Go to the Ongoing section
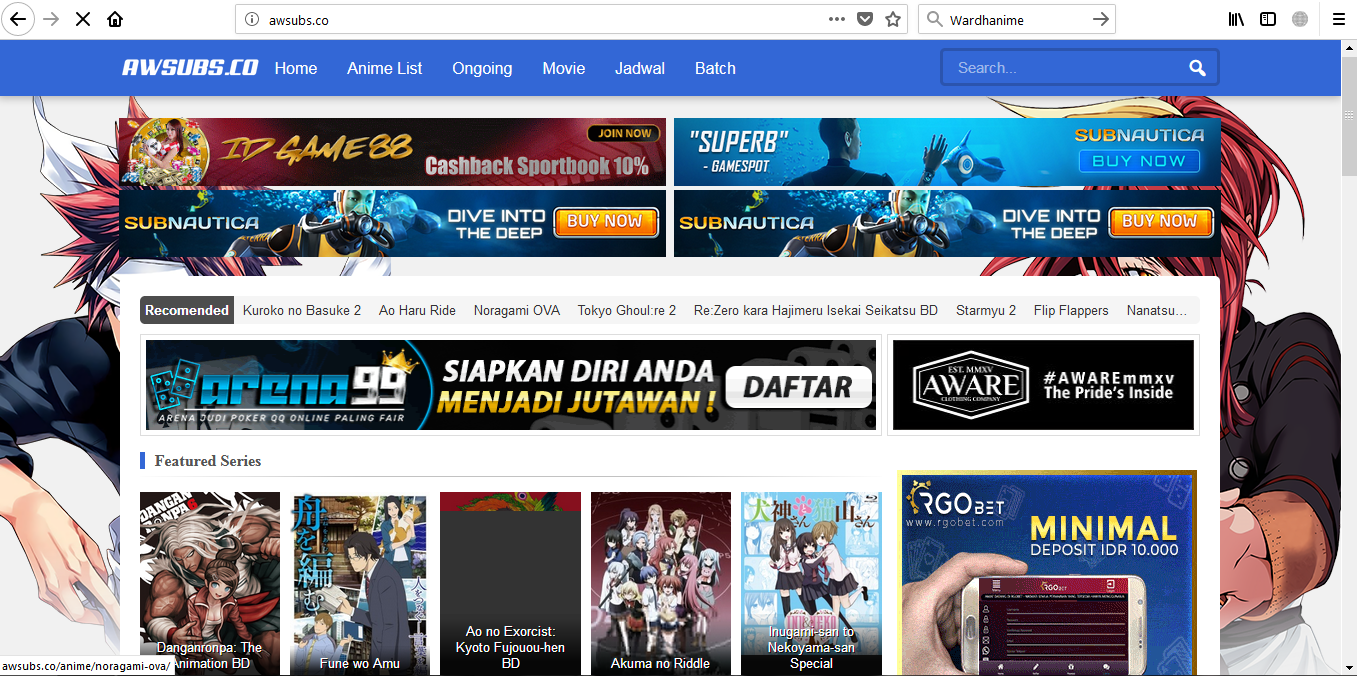This screenshot has width=1357, height=676. click(x=482, y=68)
